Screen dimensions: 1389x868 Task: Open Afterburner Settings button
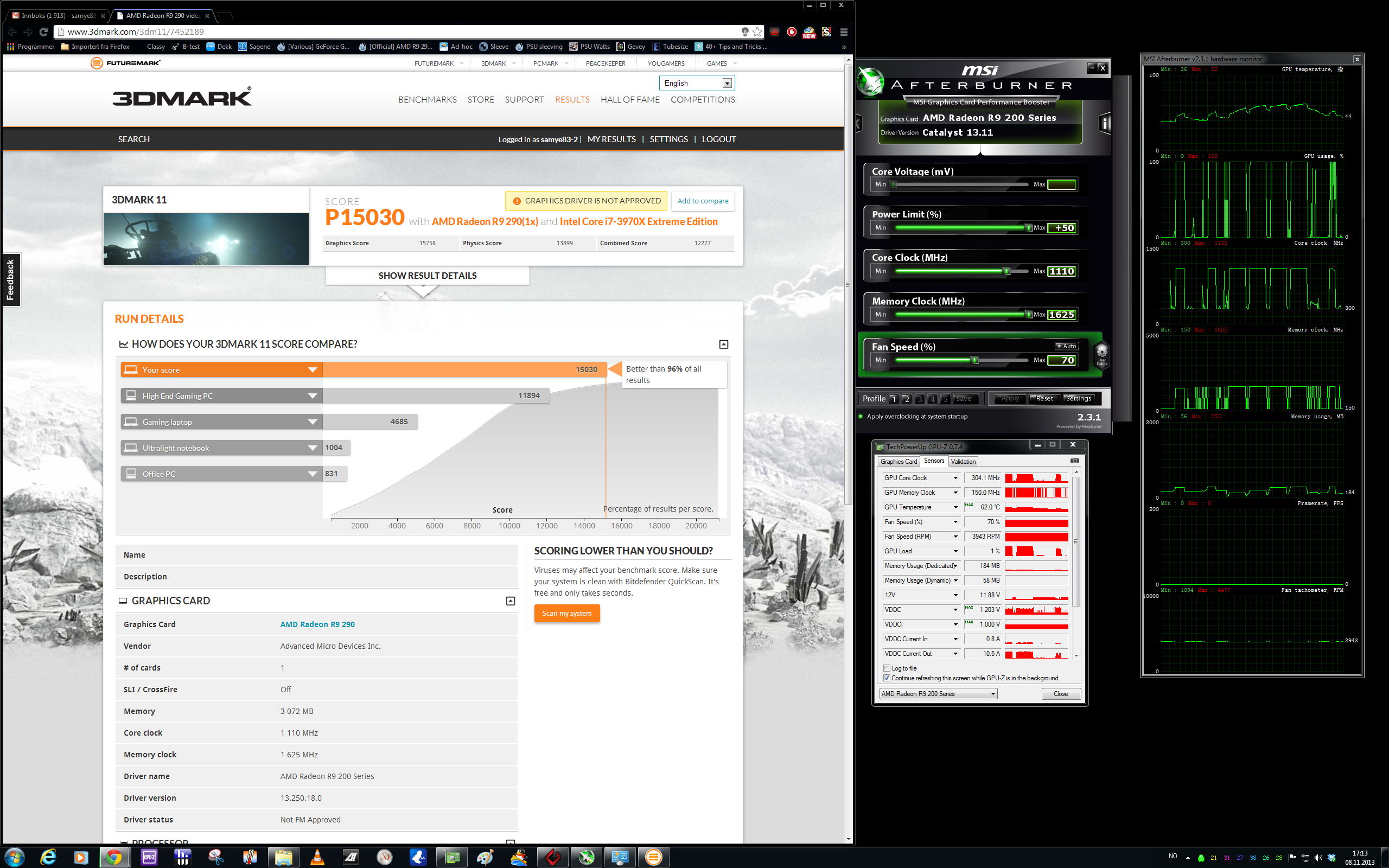[1079, 398]
